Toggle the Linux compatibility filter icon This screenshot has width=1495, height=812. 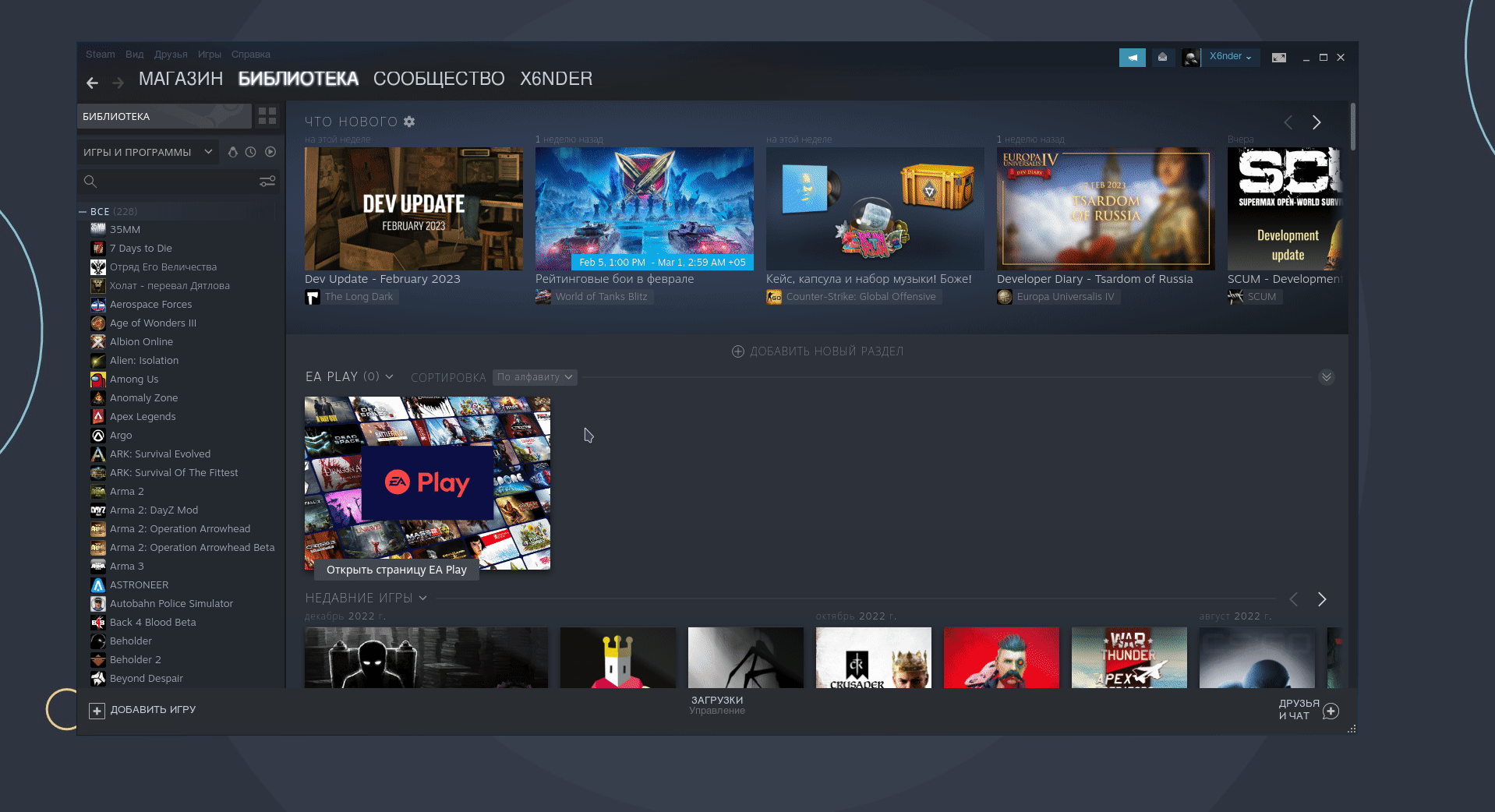(x=232, y=152)
